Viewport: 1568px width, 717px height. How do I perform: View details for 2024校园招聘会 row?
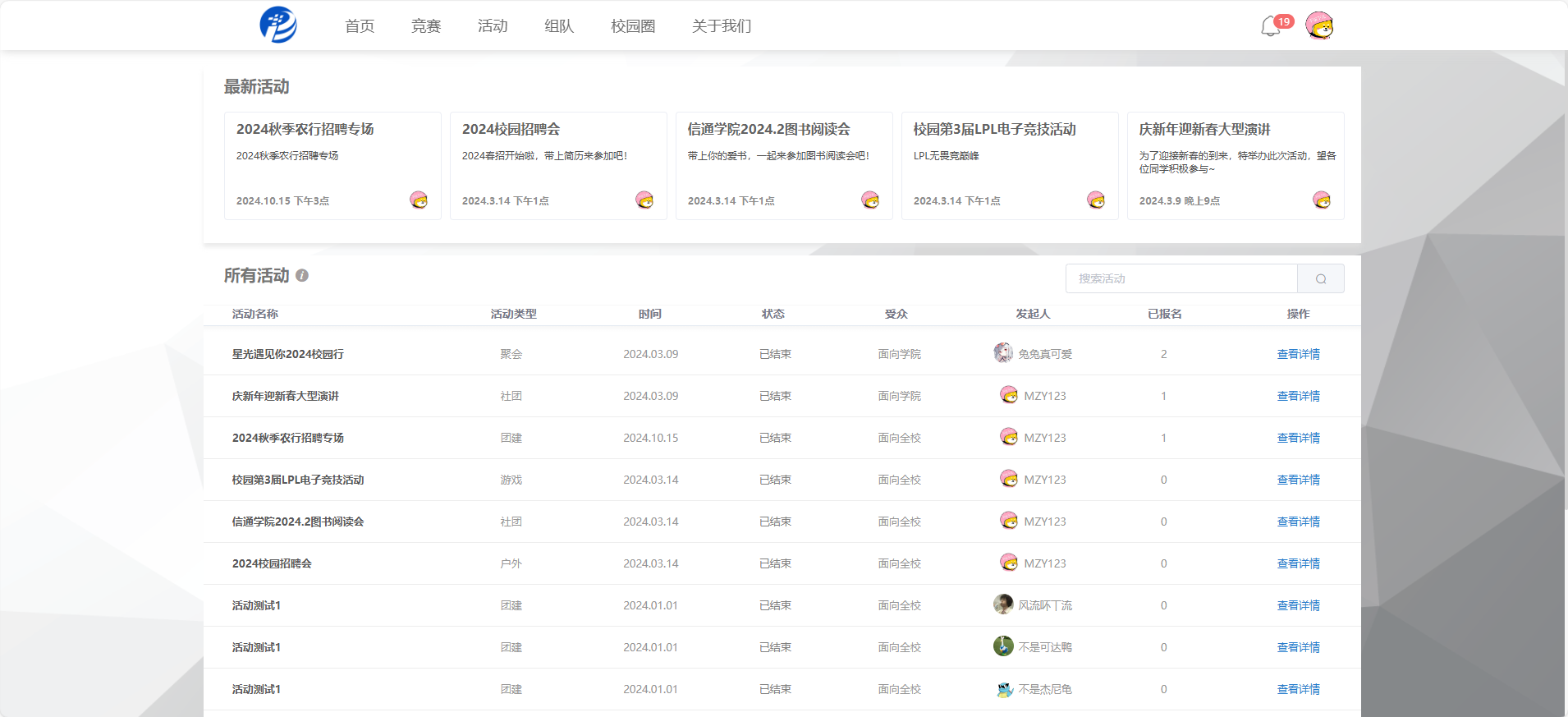1298,563
